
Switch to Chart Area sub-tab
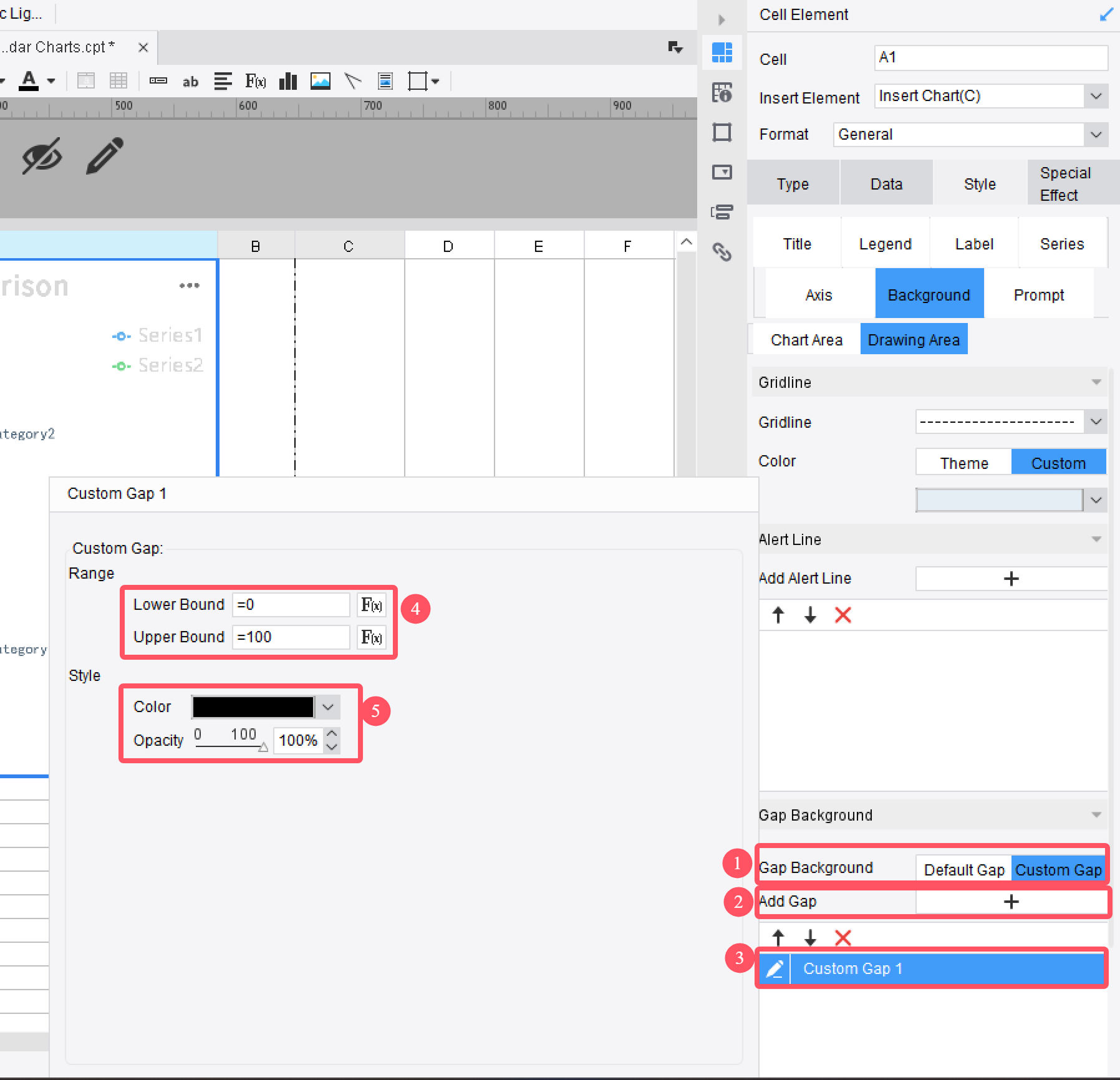pyautogui.click(x=806, y=340)
